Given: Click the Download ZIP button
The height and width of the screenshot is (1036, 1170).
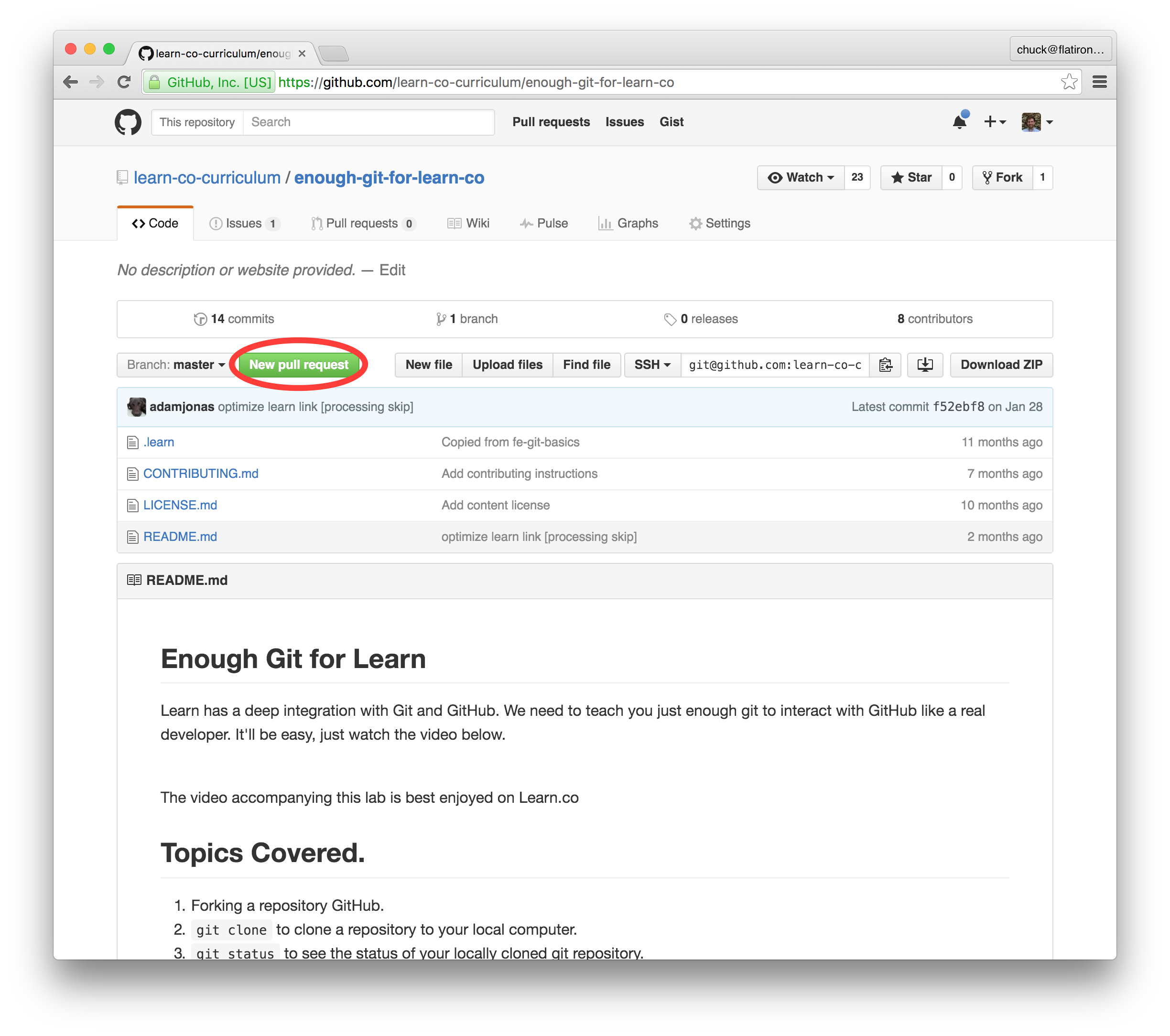Looking at the screenshot, I should [x=1000, y=364].
